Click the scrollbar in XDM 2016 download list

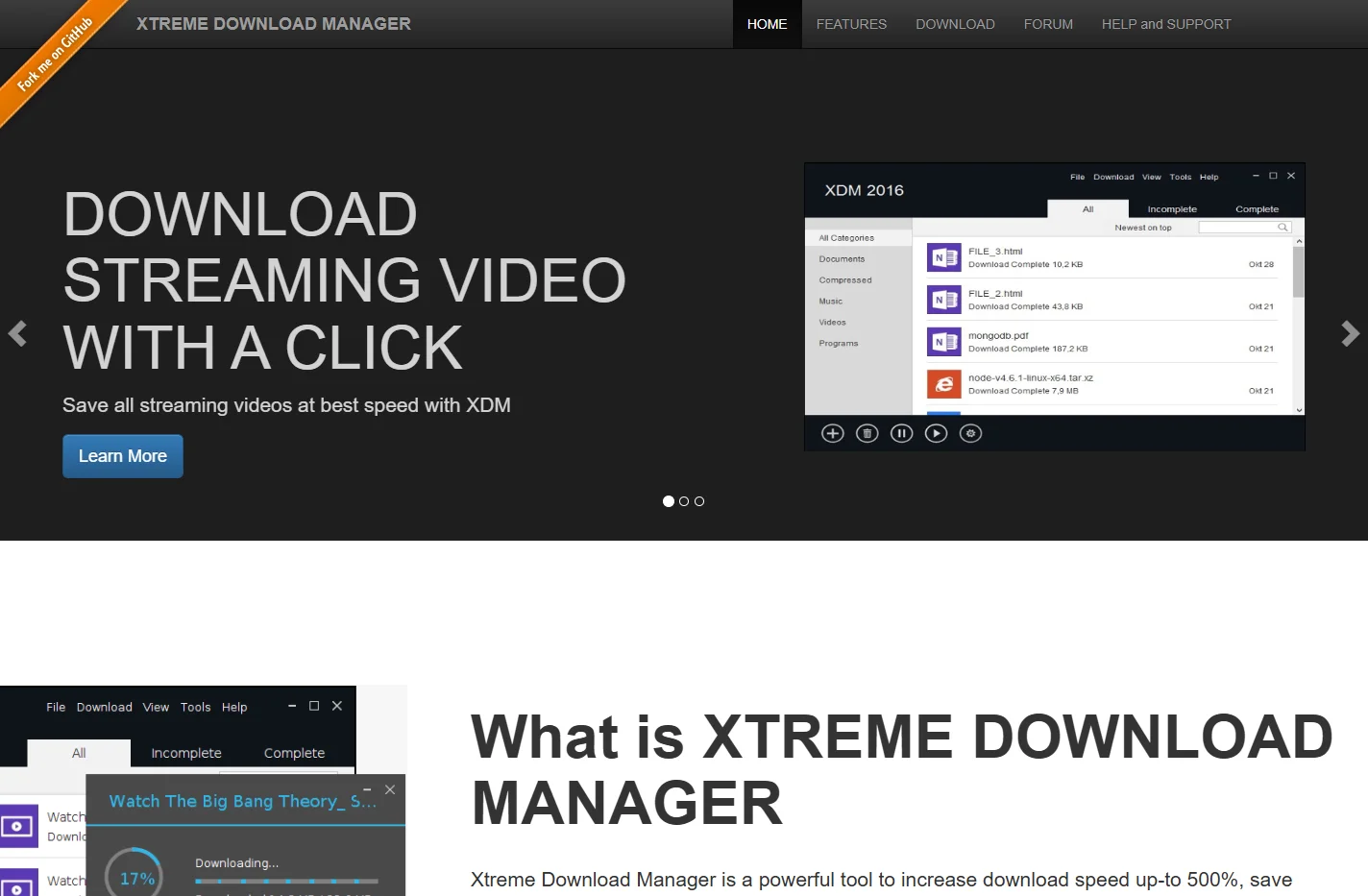click(1299, 273)
